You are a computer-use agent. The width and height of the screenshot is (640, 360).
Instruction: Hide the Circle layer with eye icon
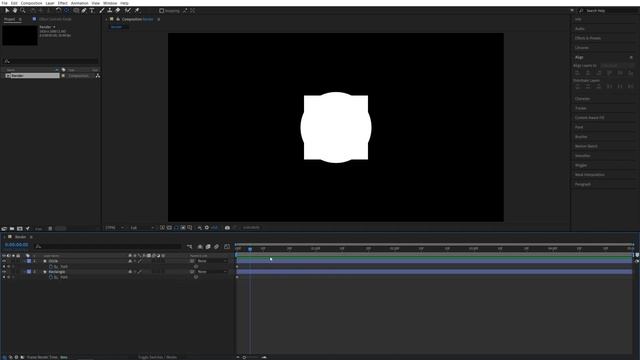4,261
